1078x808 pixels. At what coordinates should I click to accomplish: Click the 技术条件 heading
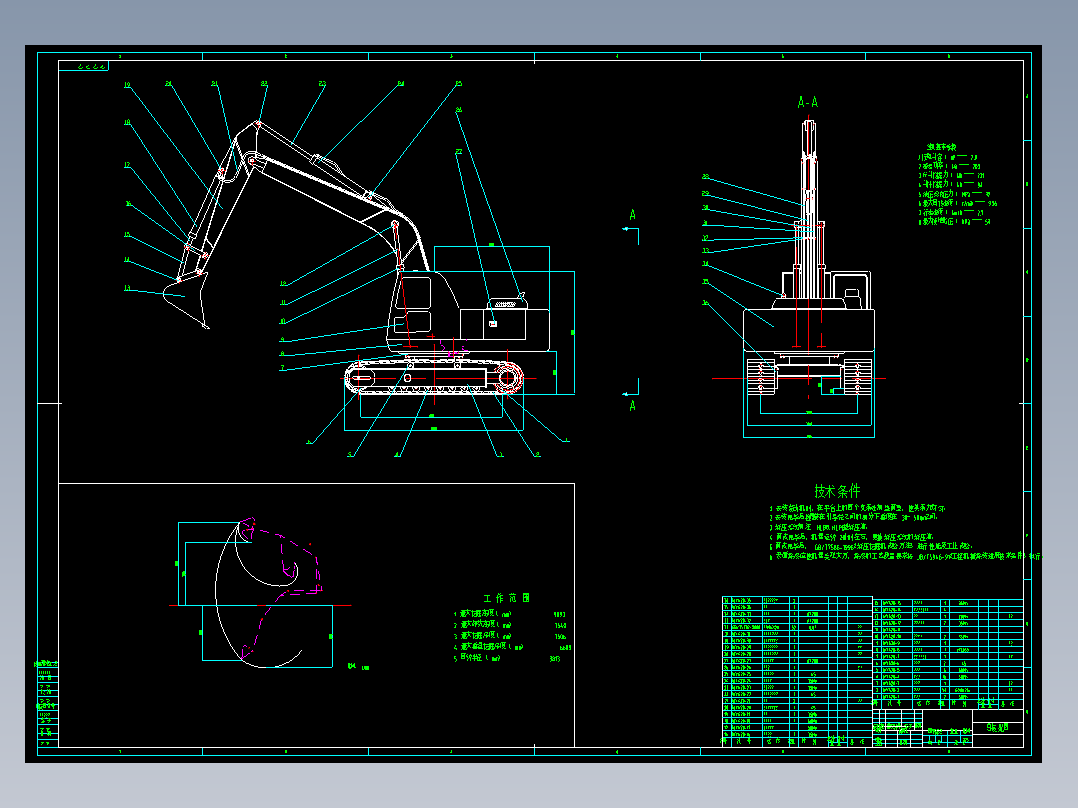coord(837,491)
